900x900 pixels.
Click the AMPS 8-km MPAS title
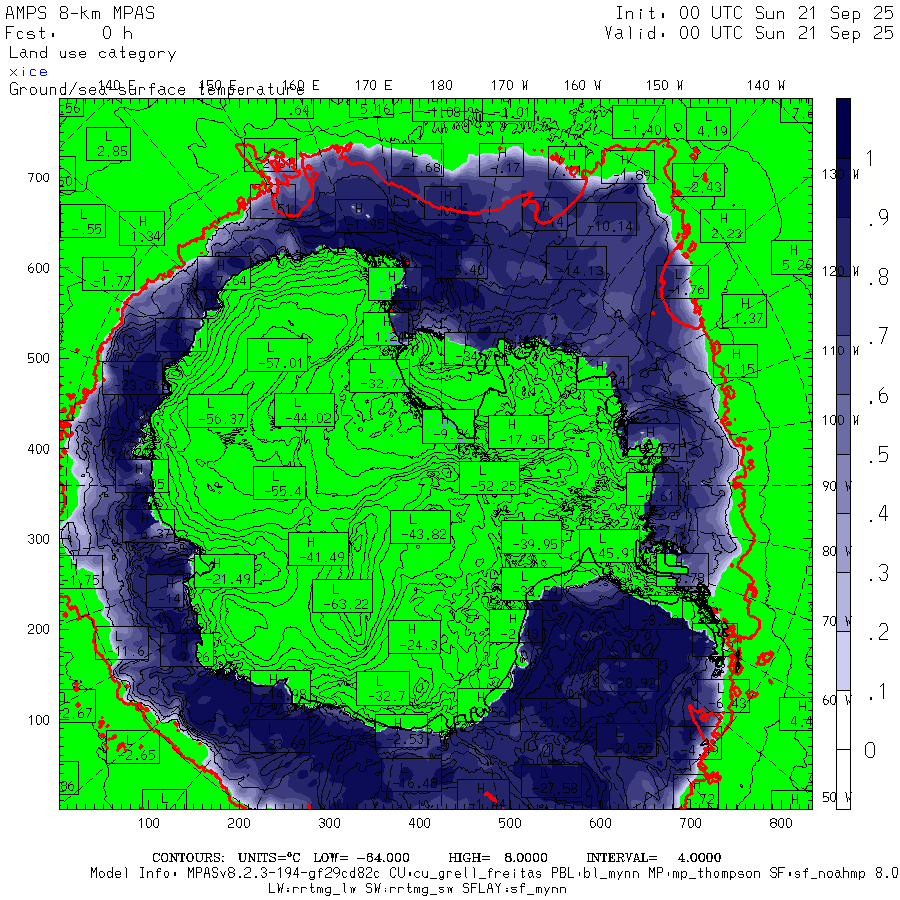pyautogui.click(x=80, y=14)
